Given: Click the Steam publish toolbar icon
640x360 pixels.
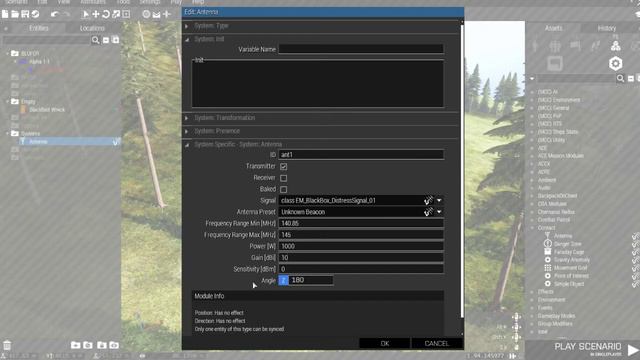Looking at the screenshot, I should tap(36, 14).
